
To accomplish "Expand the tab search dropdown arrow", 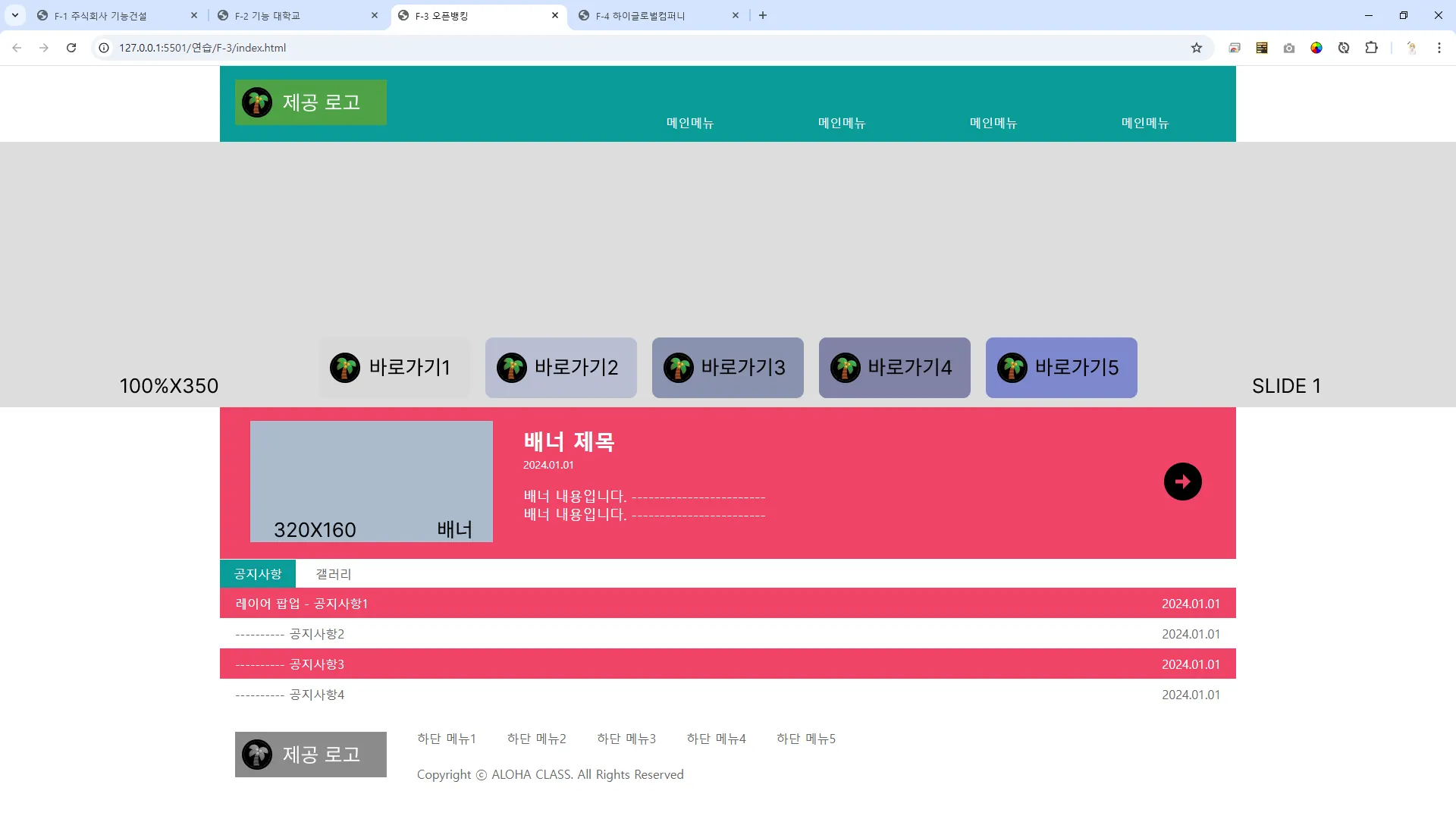I will 15,15.
